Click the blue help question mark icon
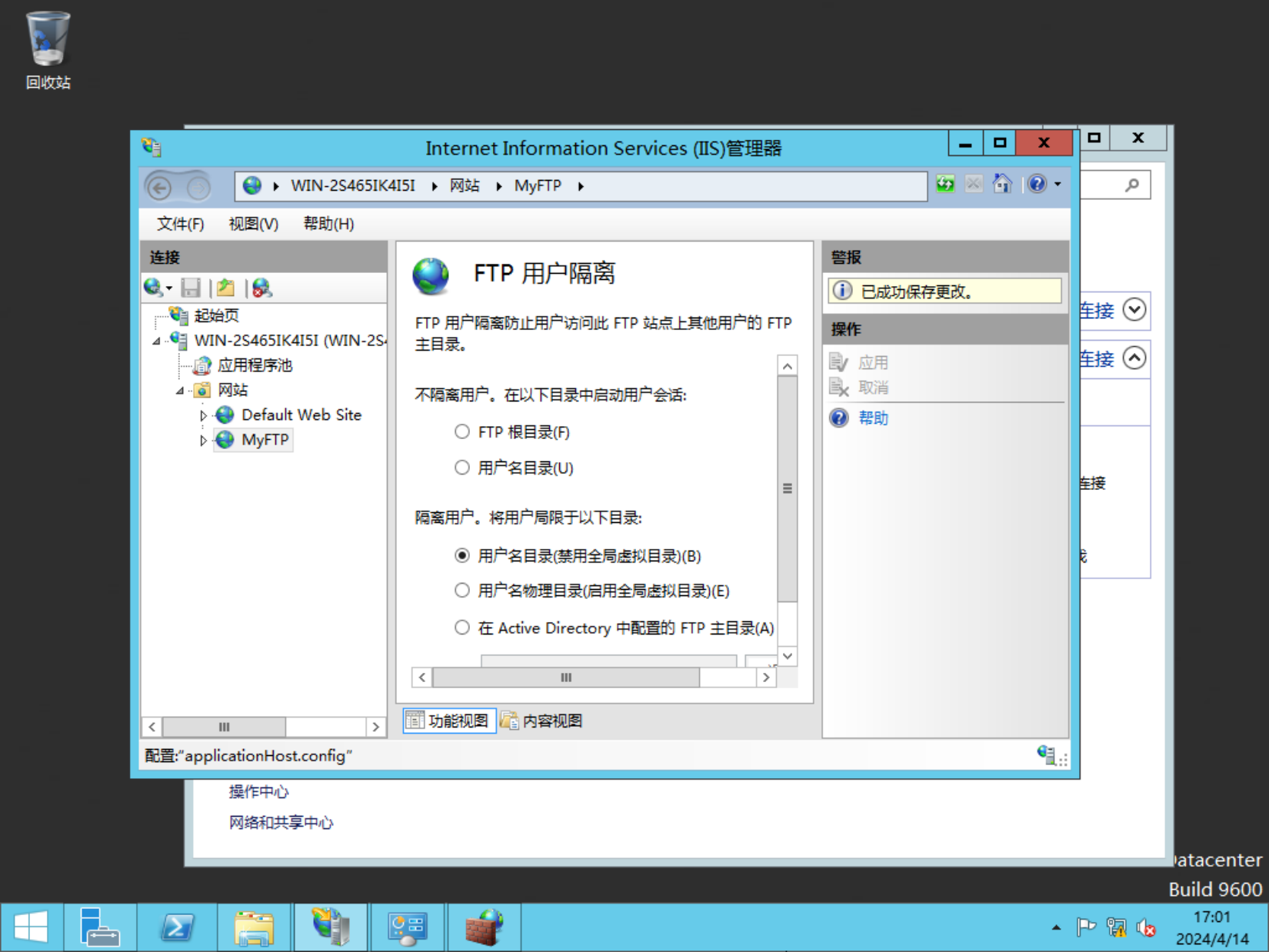 (x=1036, y=184)
